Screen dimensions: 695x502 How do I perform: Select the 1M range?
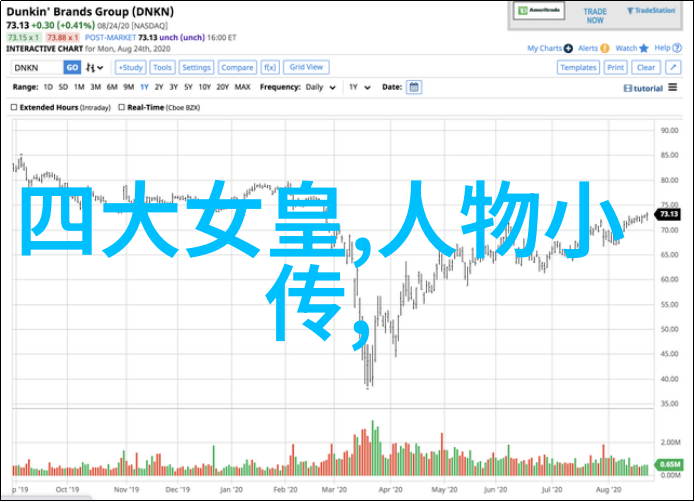(x=79, y=87)
